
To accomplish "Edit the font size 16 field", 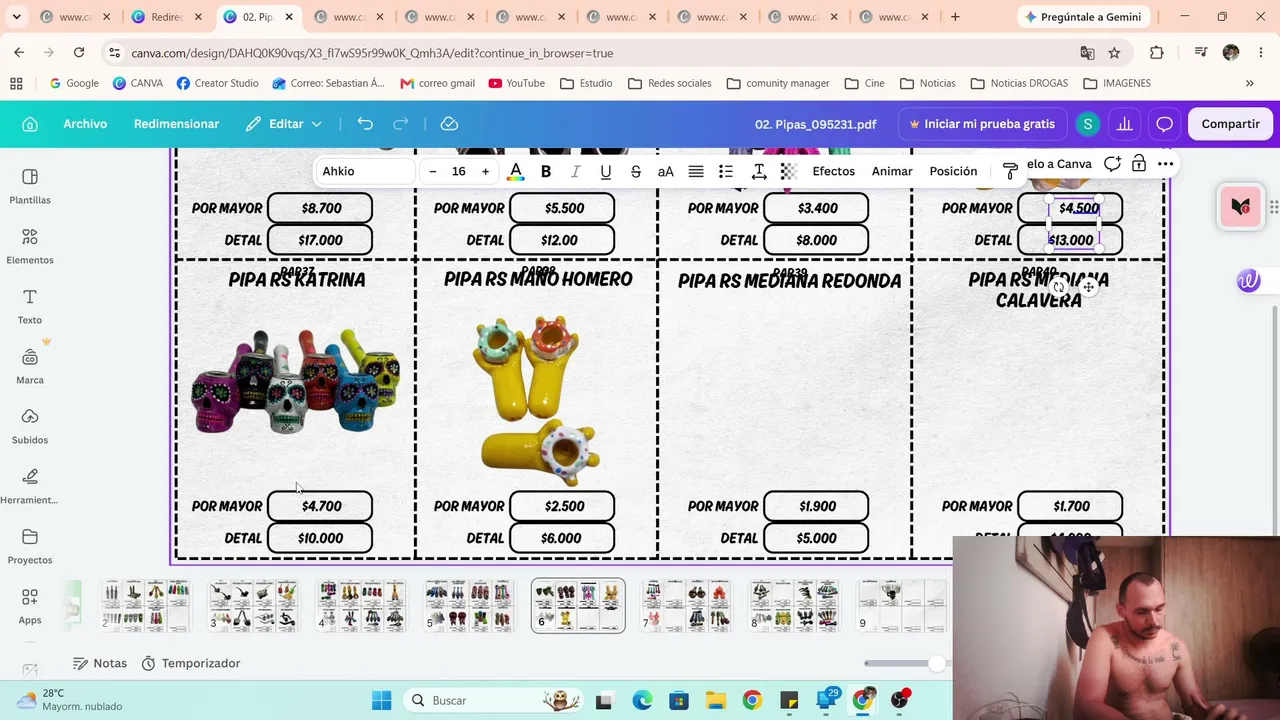I will coord(459,172).
